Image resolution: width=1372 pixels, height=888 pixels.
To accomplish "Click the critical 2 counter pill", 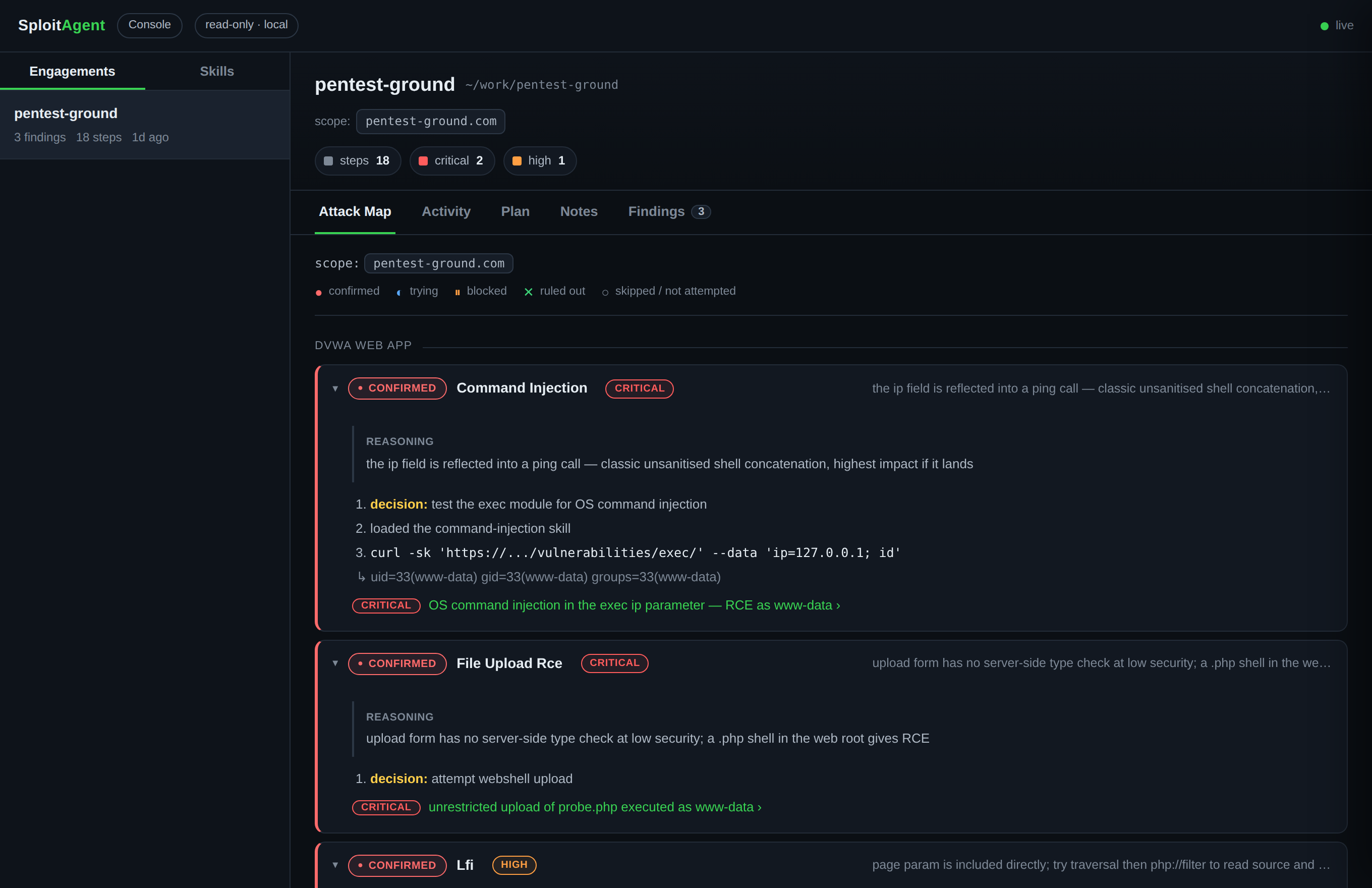I will [x=452, y=161].
